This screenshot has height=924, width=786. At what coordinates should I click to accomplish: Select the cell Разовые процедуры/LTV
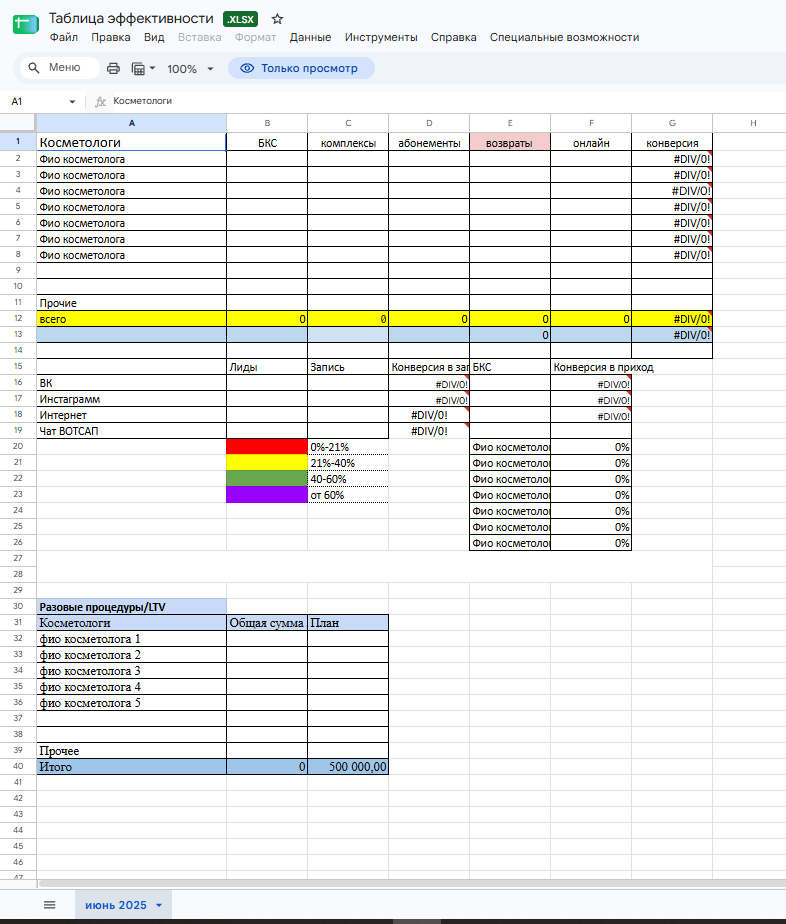point(131,606)
